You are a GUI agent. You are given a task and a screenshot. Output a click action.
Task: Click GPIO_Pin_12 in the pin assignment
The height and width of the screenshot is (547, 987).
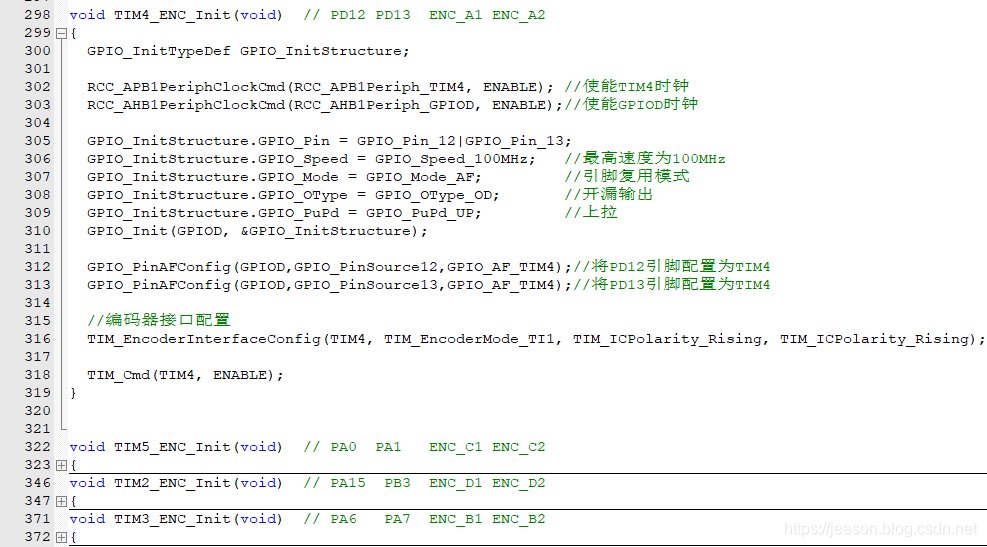(x=406, y=141)
